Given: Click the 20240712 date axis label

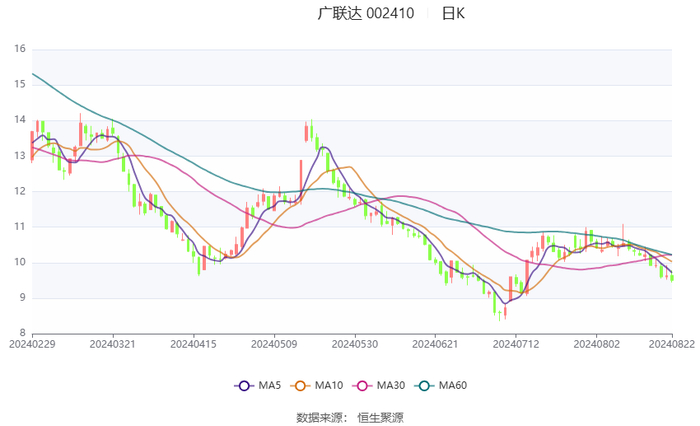Looking at the screenshot, I should pyautogui.click(x=516, y=344).
